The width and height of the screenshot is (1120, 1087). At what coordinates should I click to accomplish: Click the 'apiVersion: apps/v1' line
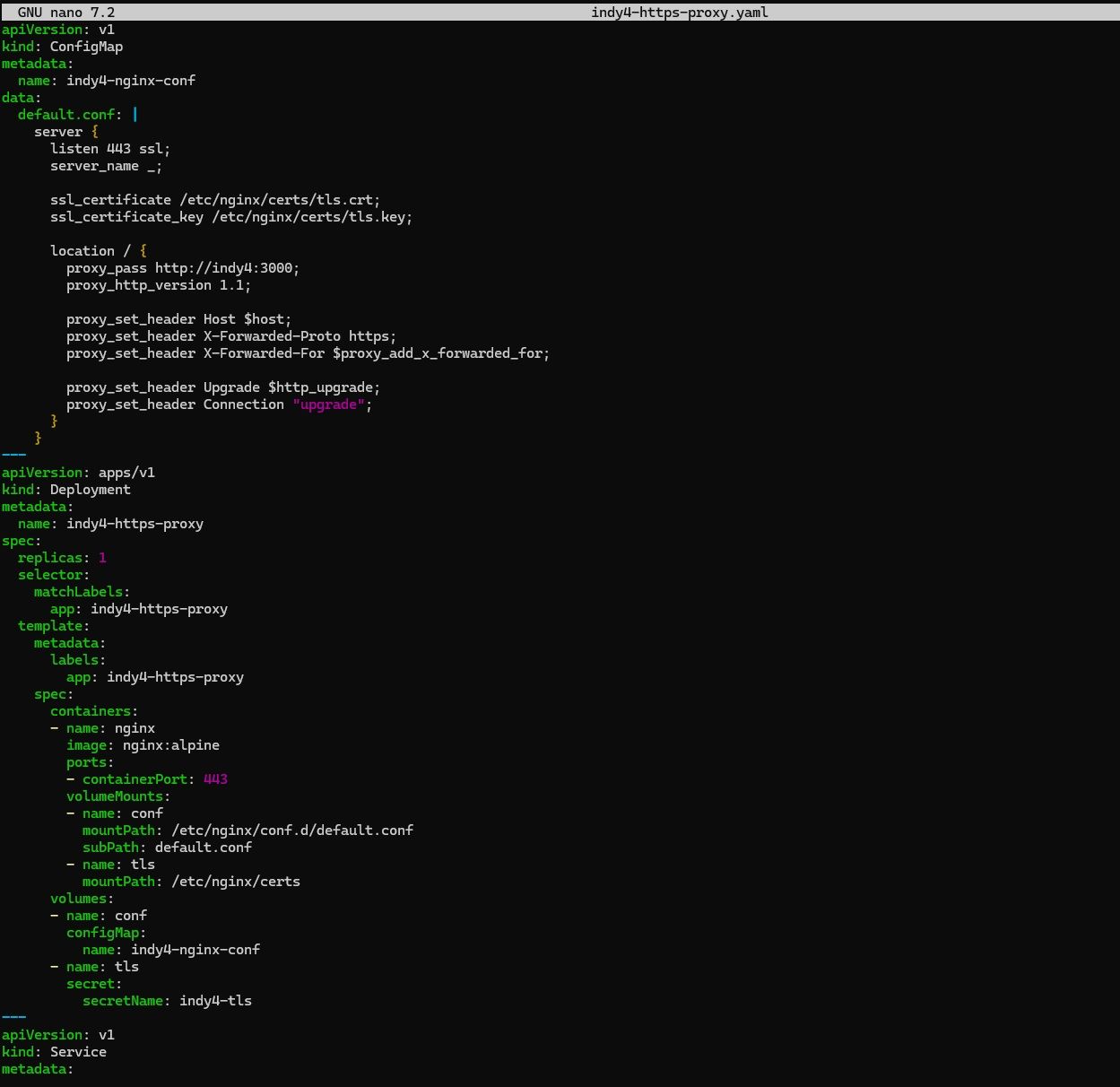[79, 473]
